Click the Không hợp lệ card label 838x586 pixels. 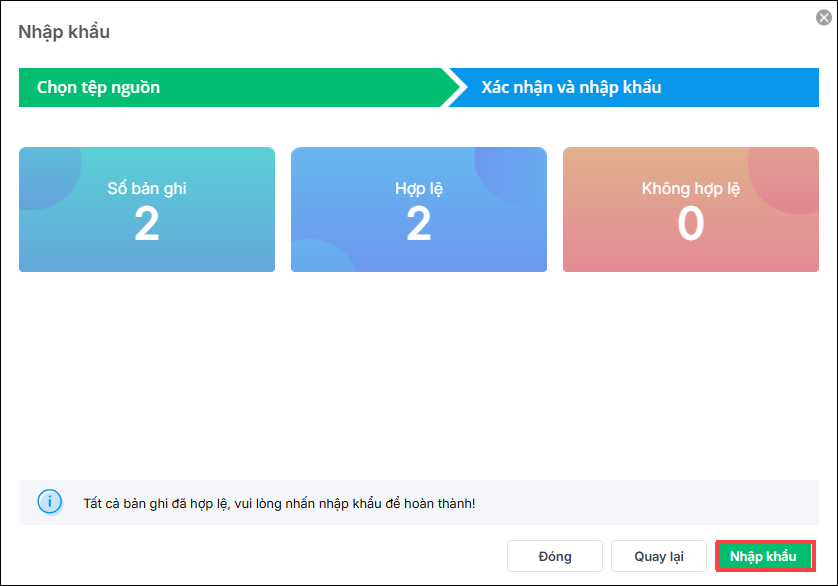point(690,188)
